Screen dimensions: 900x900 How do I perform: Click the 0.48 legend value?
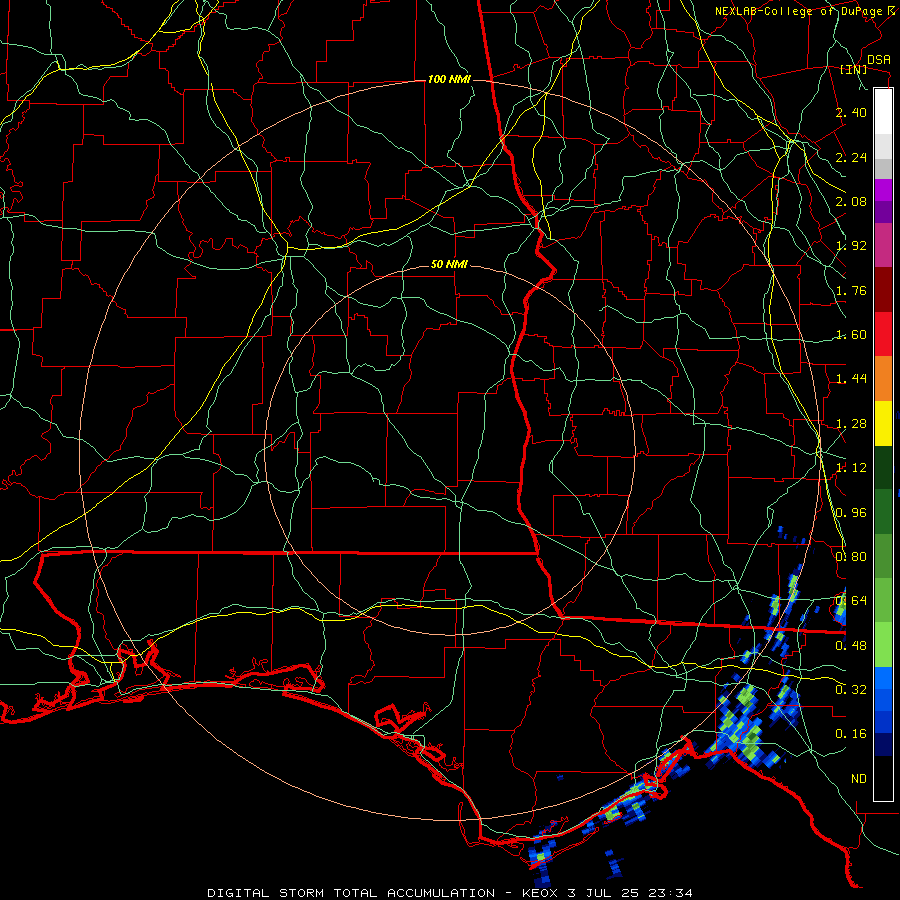851,646
